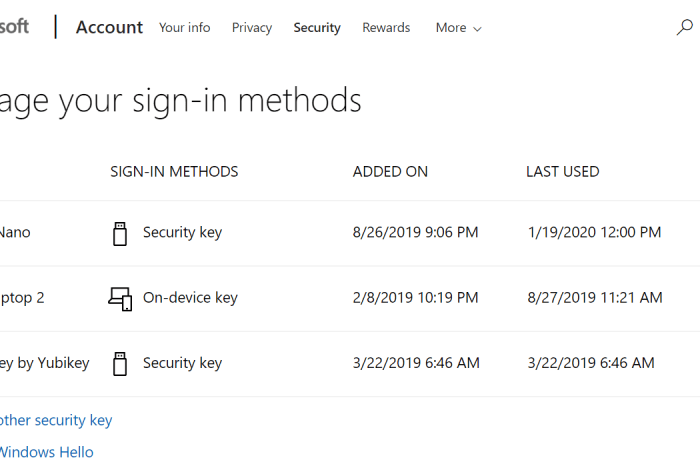This screenshot has width=700, height=476.
Task: Click the Account header link
Action: click(109, 28)
